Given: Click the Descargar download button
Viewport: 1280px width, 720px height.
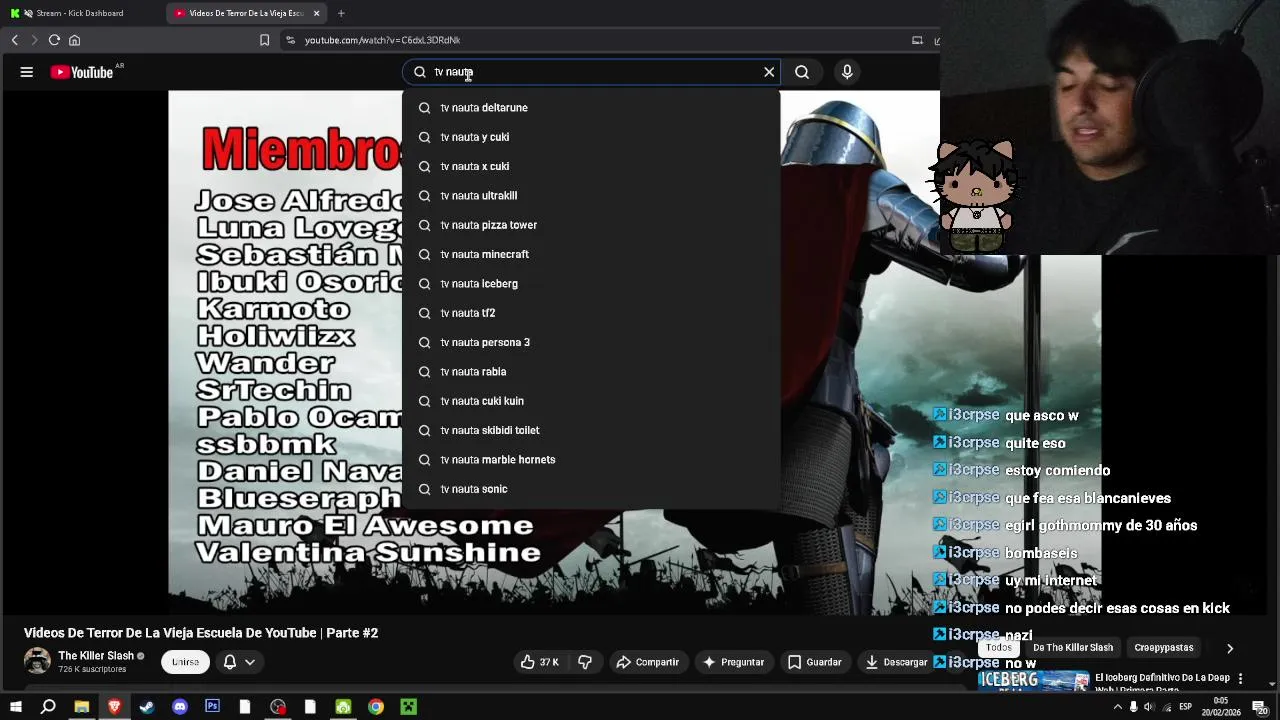Looking at the screenshot, I should click(897, 662).
